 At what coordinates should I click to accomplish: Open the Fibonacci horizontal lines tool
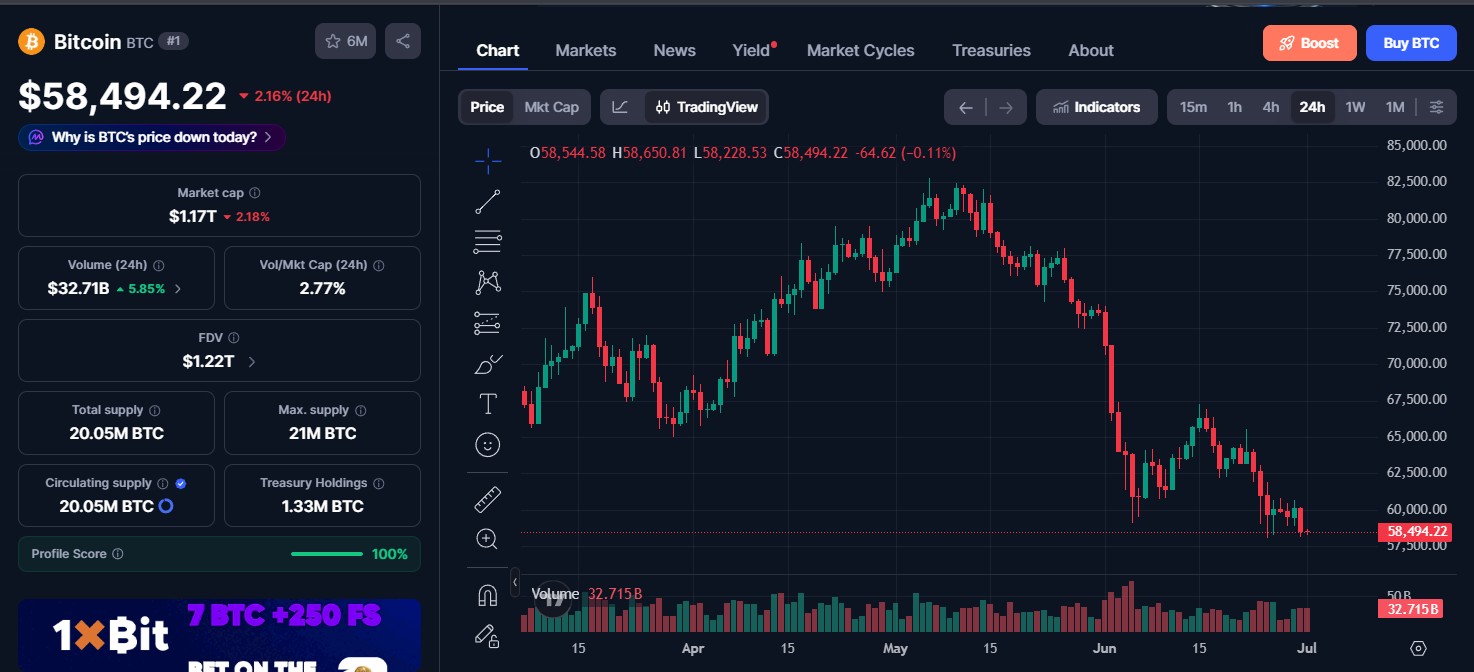(488, 241)
